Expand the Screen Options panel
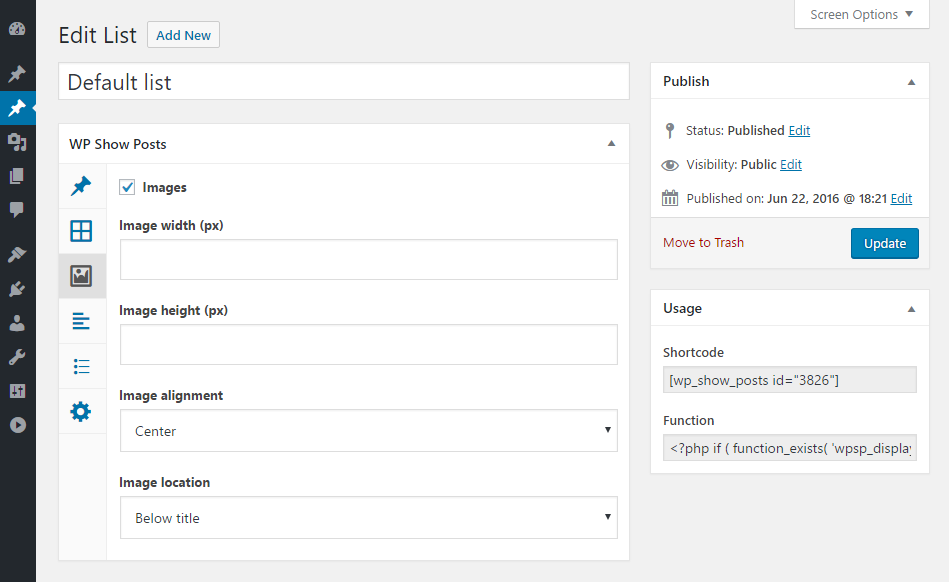This screenshot has width=949, height=582. 861,14
